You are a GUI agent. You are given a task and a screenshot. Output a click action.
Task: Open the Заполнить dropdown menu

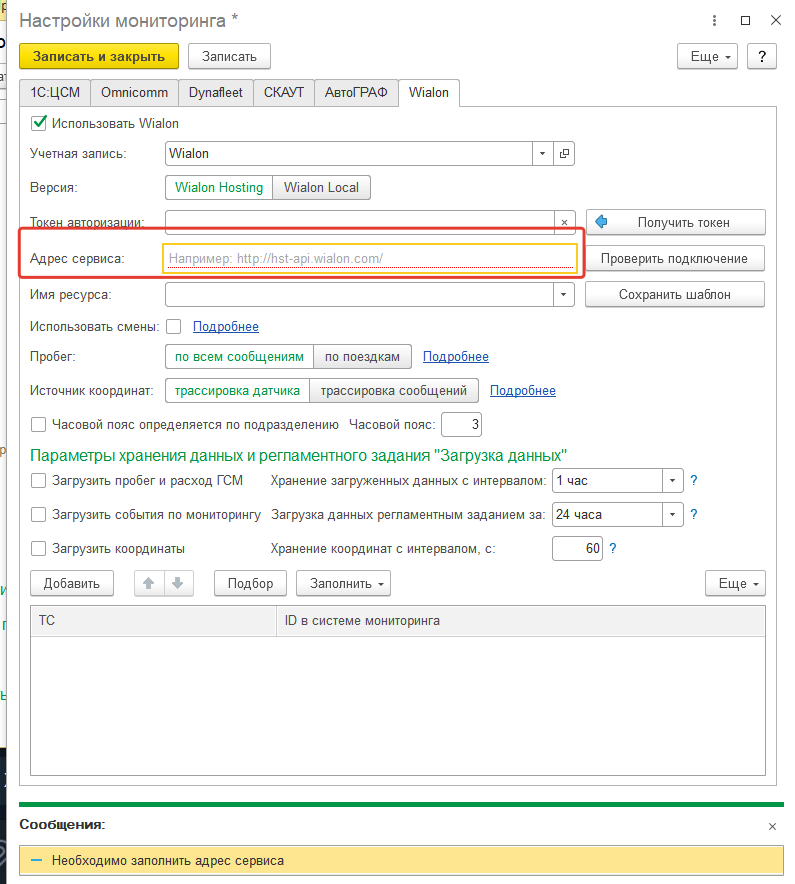(x=343, y=583)
